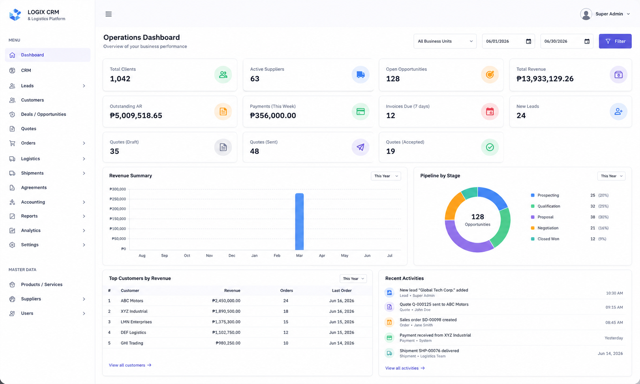Click GHI Trading customer row
The image size is (640, 384).
237,343
